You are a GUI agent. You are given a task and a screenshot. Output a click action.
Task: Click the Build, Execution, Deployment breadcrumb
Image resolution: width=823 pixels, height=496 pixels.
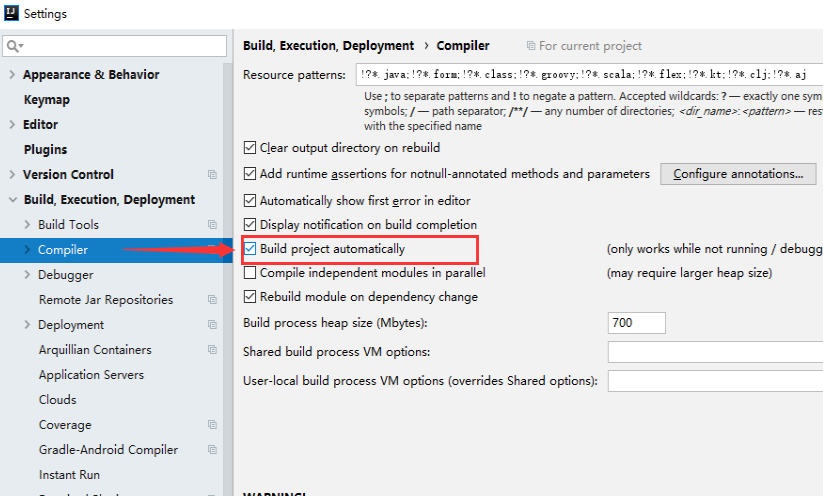328,46
